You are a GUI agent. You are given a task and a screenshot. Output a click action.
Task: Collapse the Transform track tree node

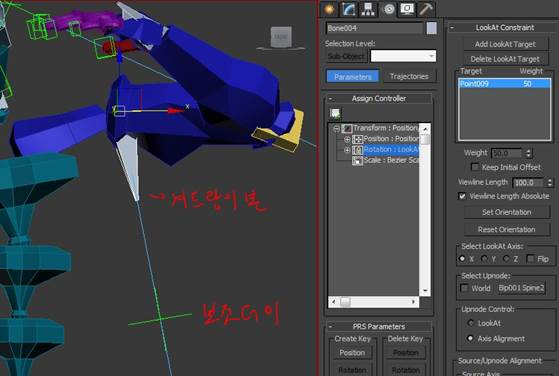click(x=336, y=128)
